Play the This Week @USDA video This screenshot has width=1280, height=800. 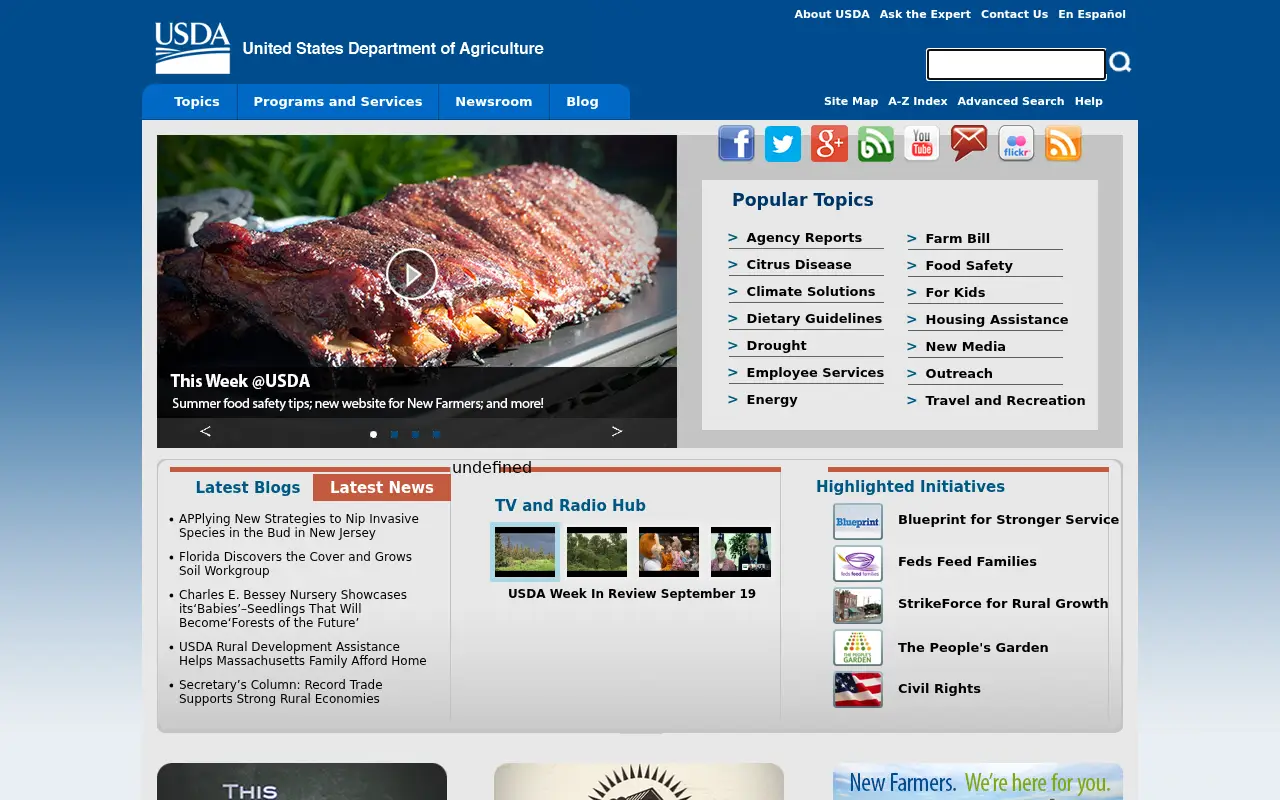(412, 273)
